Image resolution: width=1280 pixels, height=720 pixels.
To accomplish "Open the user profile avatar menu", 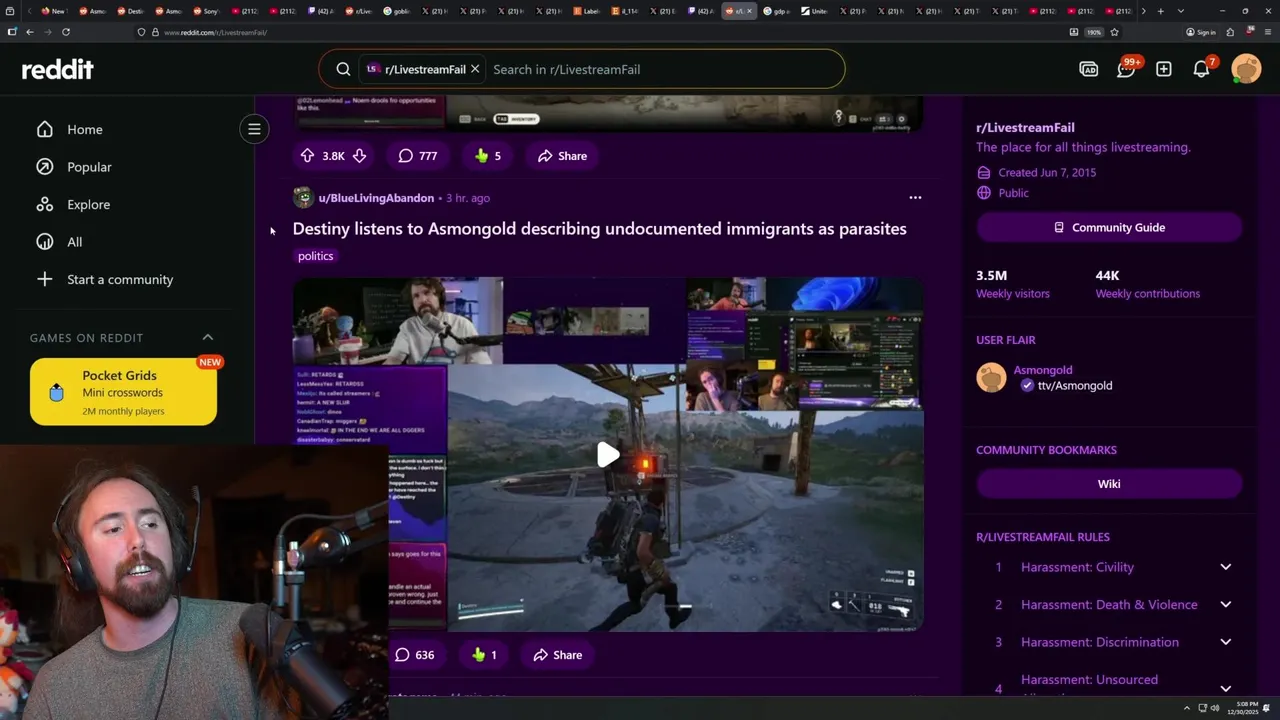I will point(1246,69).
